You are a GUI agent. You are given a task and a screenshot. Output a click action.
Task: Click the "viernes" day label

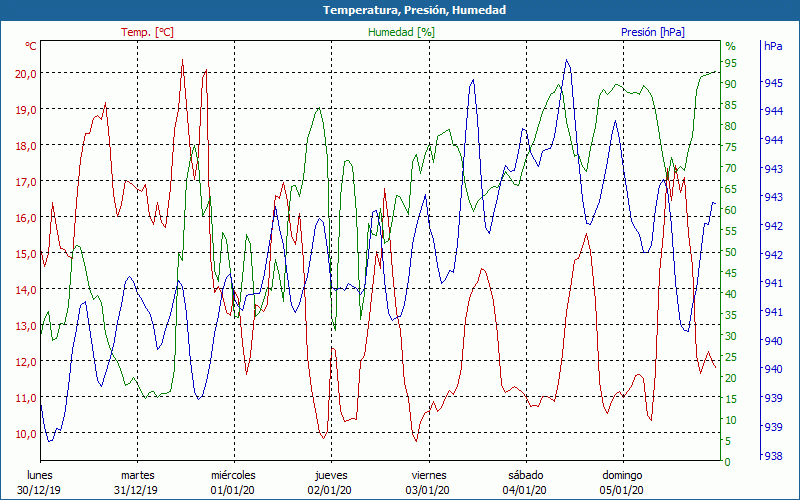pyautogui.click(x=429, y=475)
